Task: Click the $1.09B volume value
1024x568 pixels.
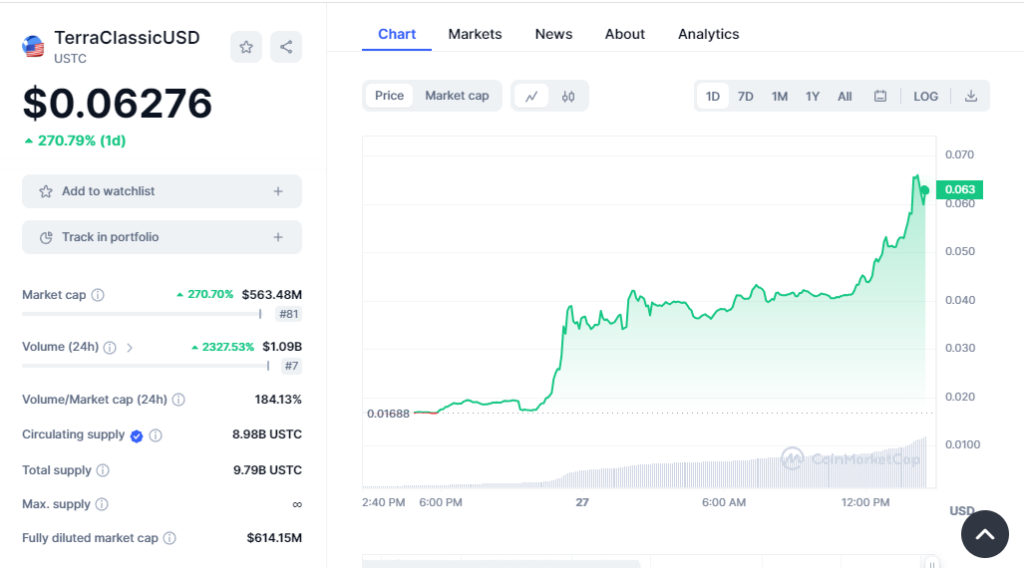Action: (282, 347)
